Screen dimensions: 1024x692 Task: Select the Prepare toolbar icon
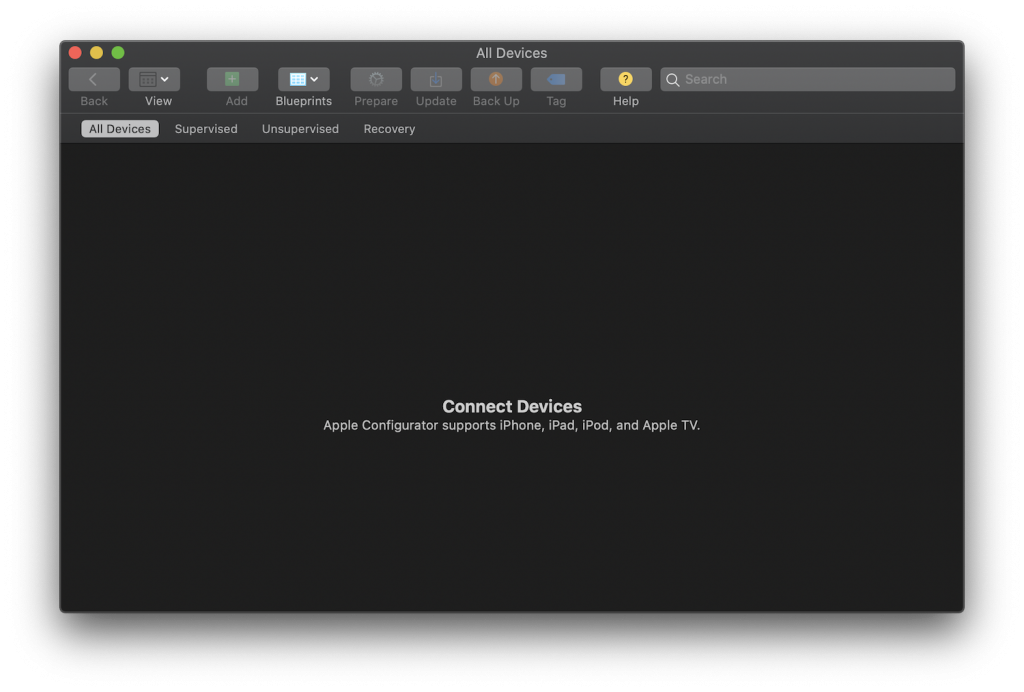[375, 78]
